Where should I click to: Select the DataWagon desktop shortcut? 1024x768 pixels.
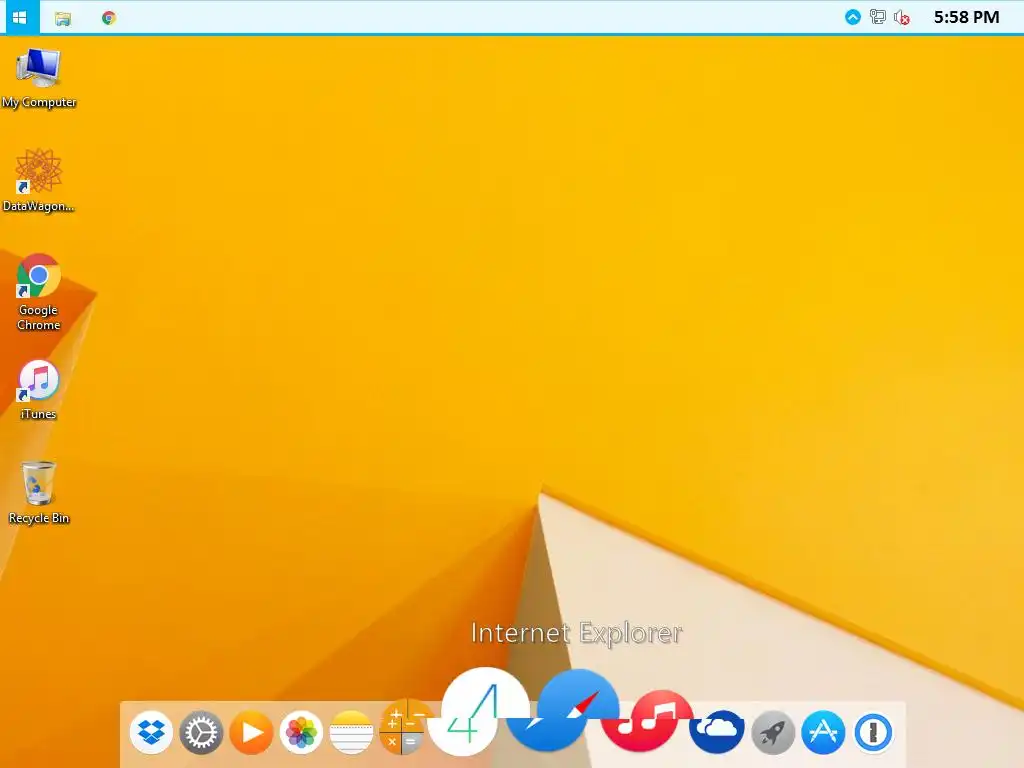click(39, 181)
